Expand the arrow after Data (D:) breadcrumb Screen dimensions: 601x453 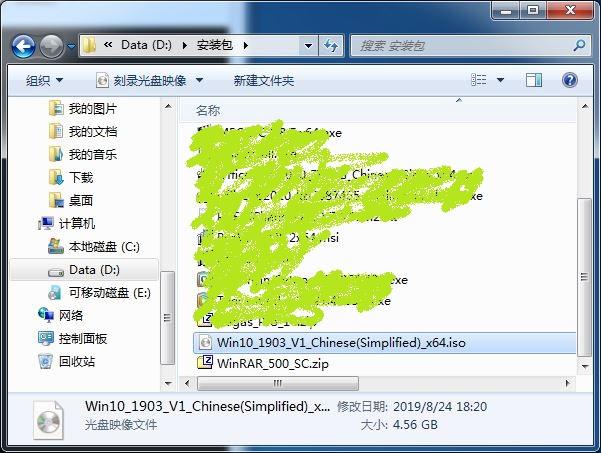(x=184, y=46)
